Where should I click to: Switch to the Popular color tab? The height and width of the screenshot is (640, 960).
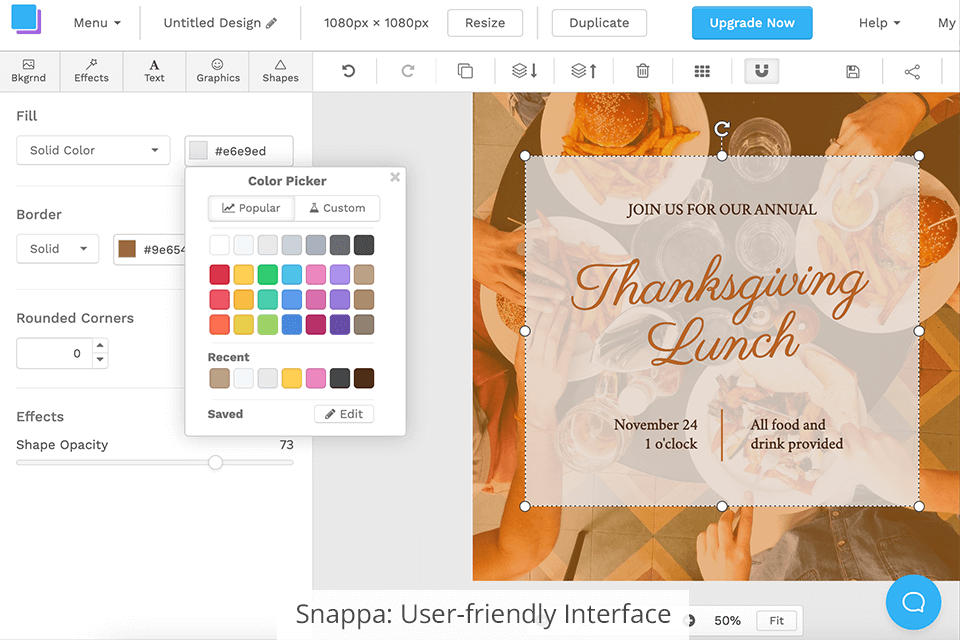click(251, 208)
